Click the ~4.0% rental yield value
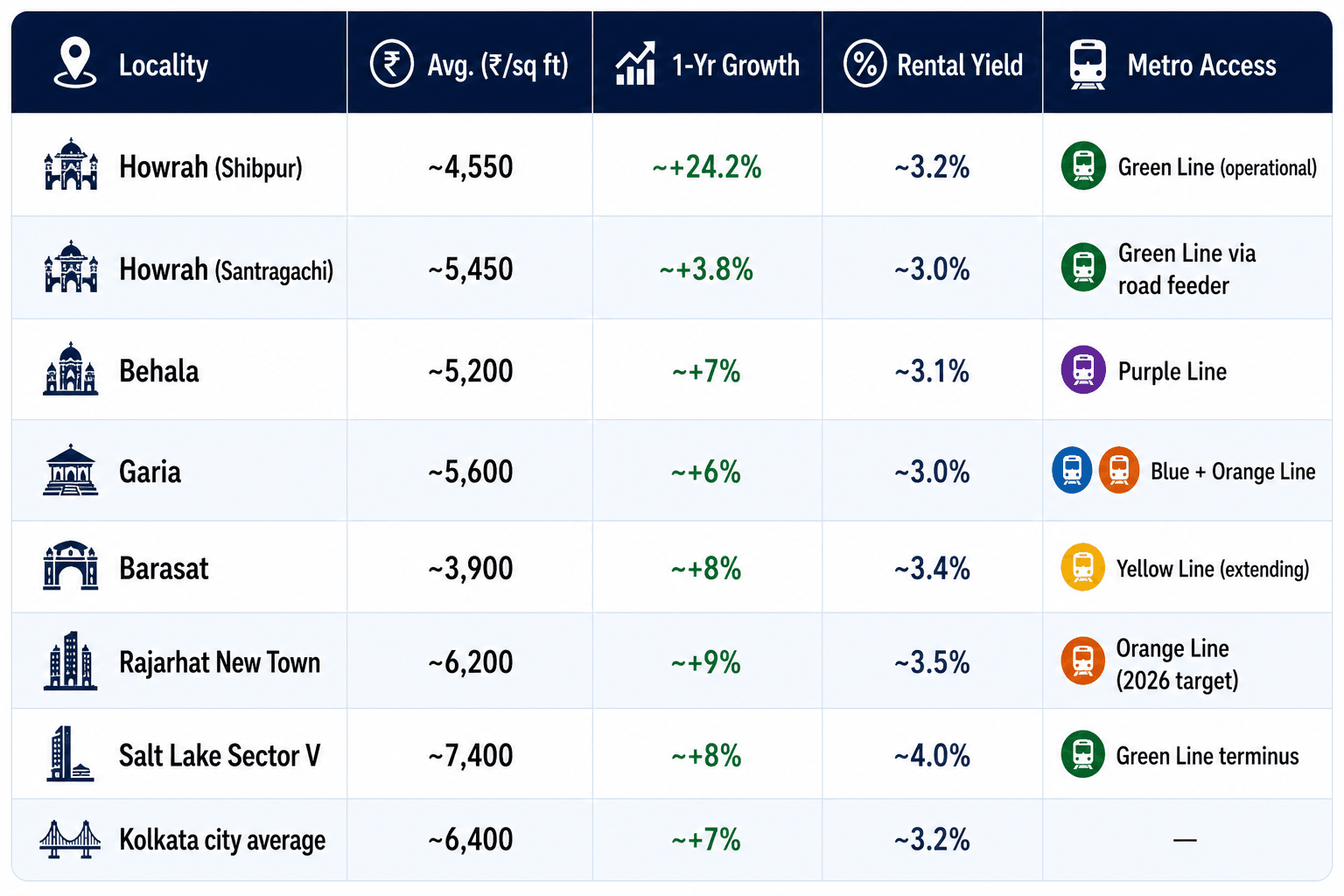 coord(932,755)
